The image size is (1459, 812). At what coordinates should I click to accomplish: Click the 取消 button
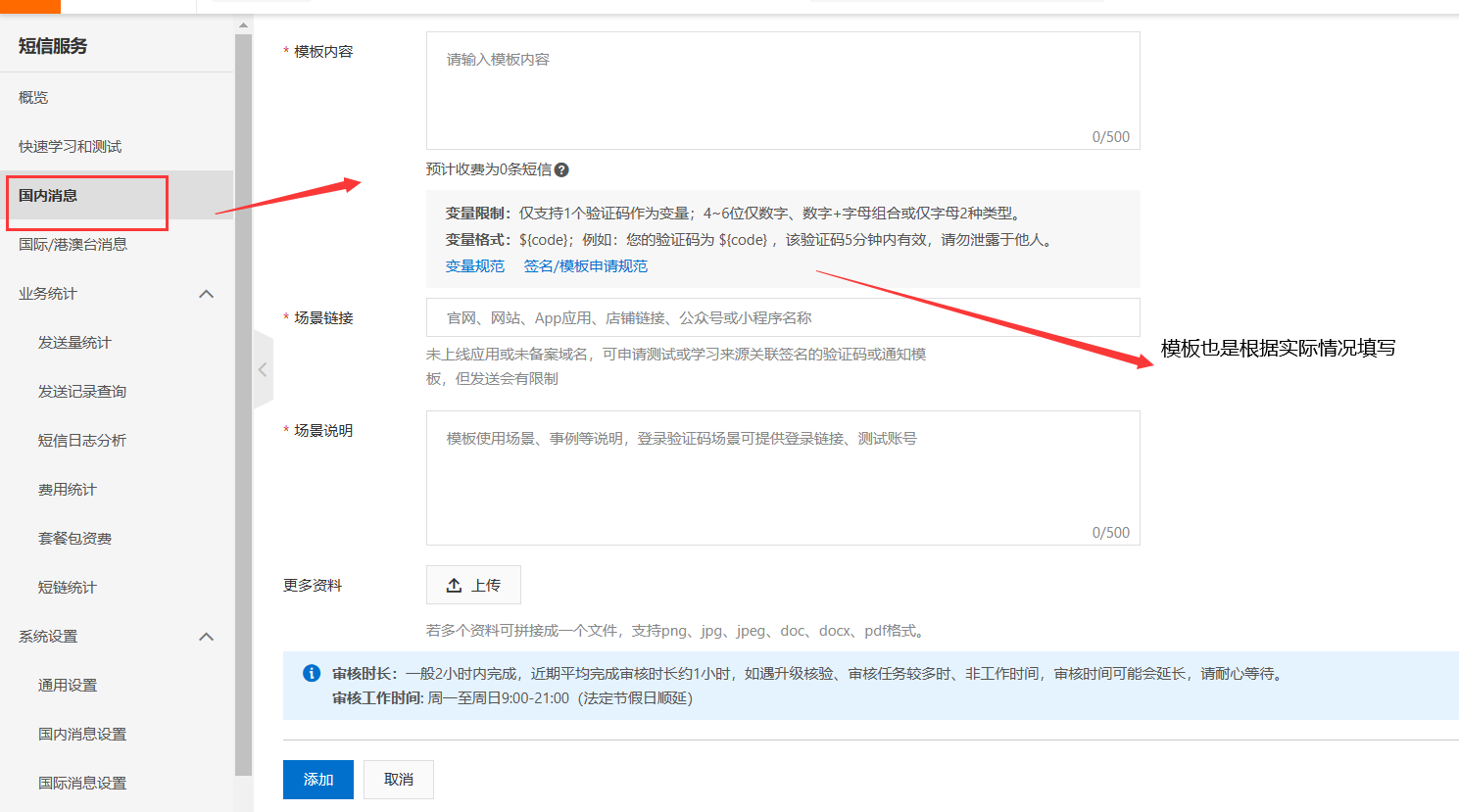click(x=399, y=780)
